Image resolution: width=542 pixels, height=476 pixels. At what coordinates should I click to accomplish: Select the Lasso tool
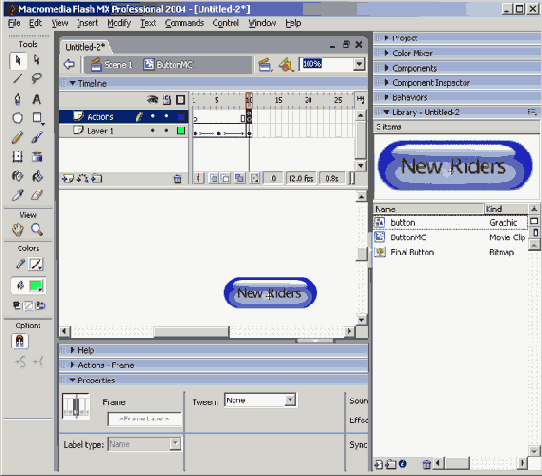36,79
